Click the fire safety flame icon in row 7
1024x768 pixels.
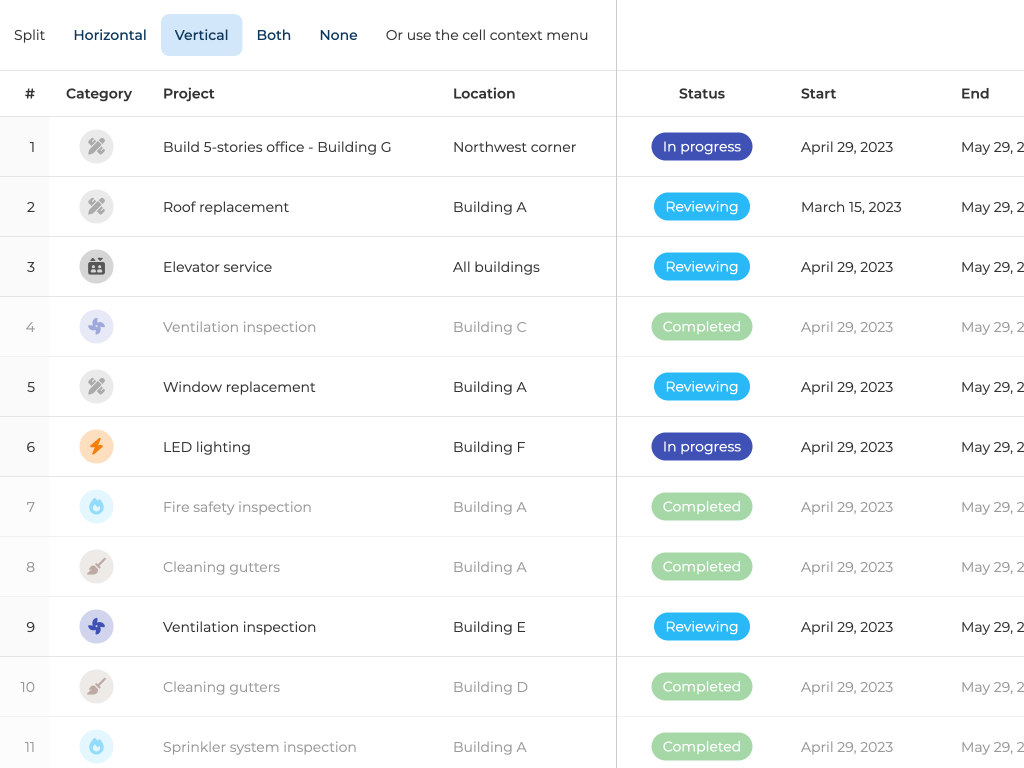coord(96,507)
